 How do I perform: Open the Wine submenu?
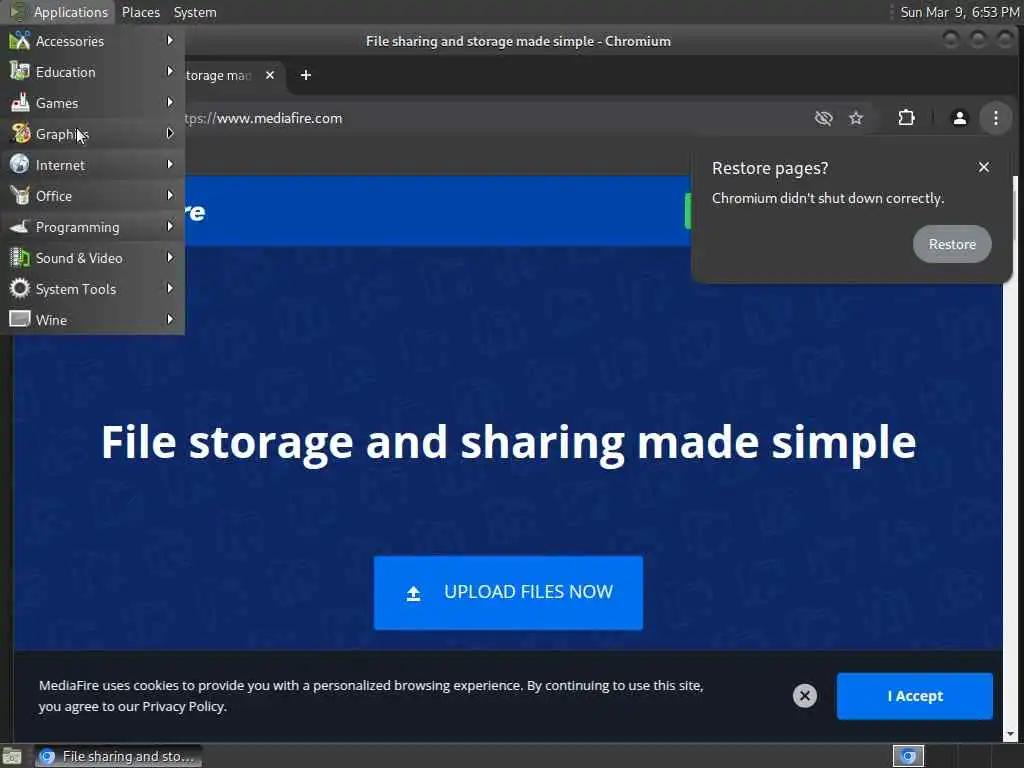[x=92, y=320]
